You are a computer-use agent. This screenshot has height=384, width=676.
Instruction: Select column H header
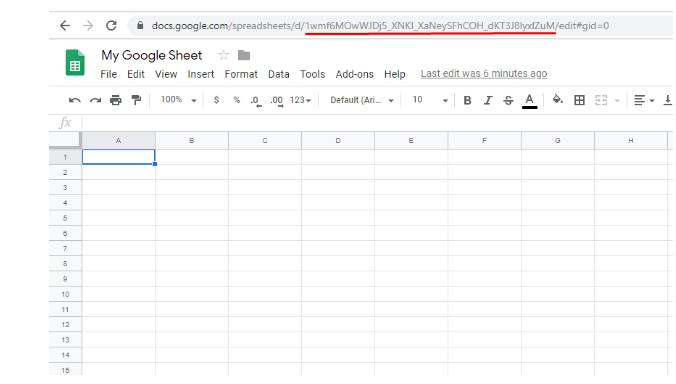tap(631, 141)
